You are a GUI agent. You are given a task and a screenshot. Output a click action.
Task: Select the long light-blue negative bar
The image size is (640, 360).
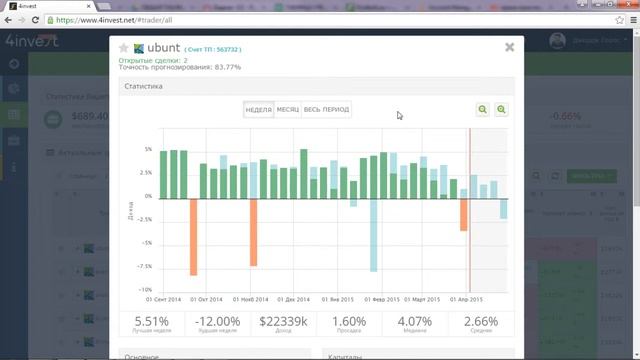(373, 235)
